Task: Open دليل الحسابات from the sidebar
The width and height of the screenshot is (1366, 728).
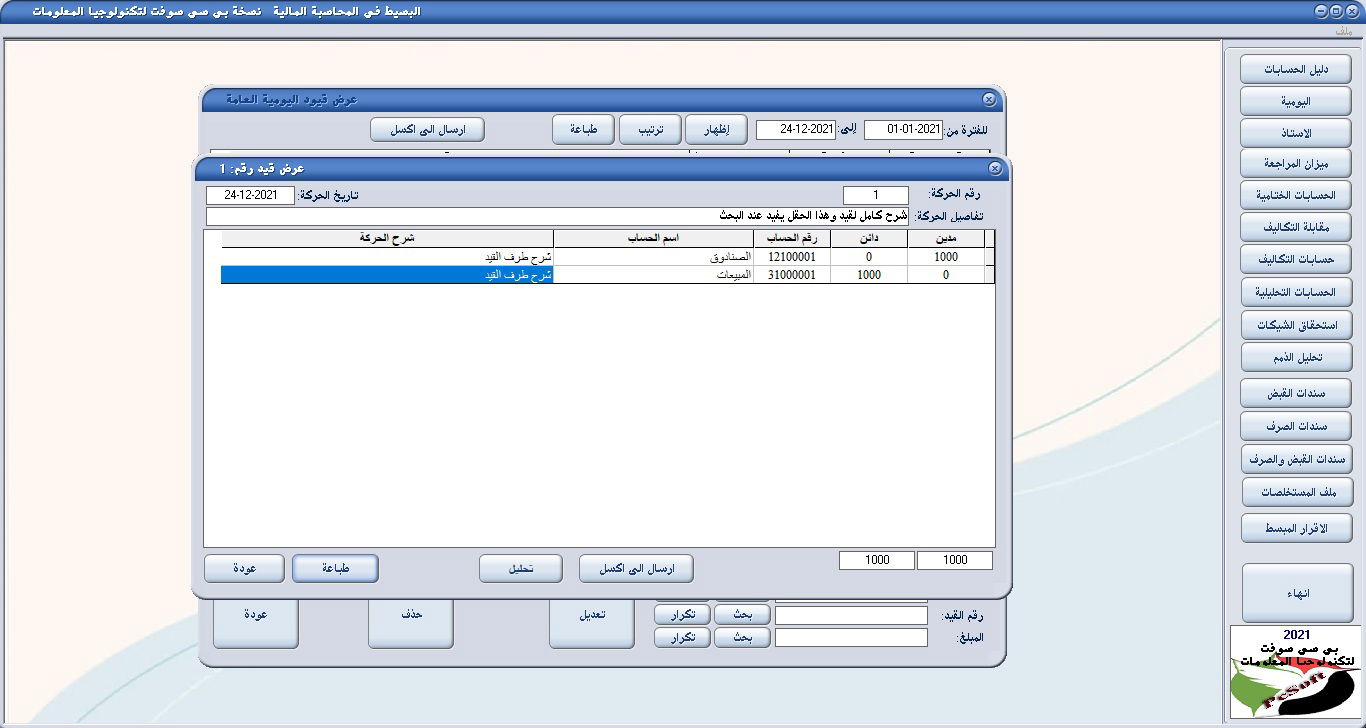Action: pyautogui.click(x=1296, y=69)
